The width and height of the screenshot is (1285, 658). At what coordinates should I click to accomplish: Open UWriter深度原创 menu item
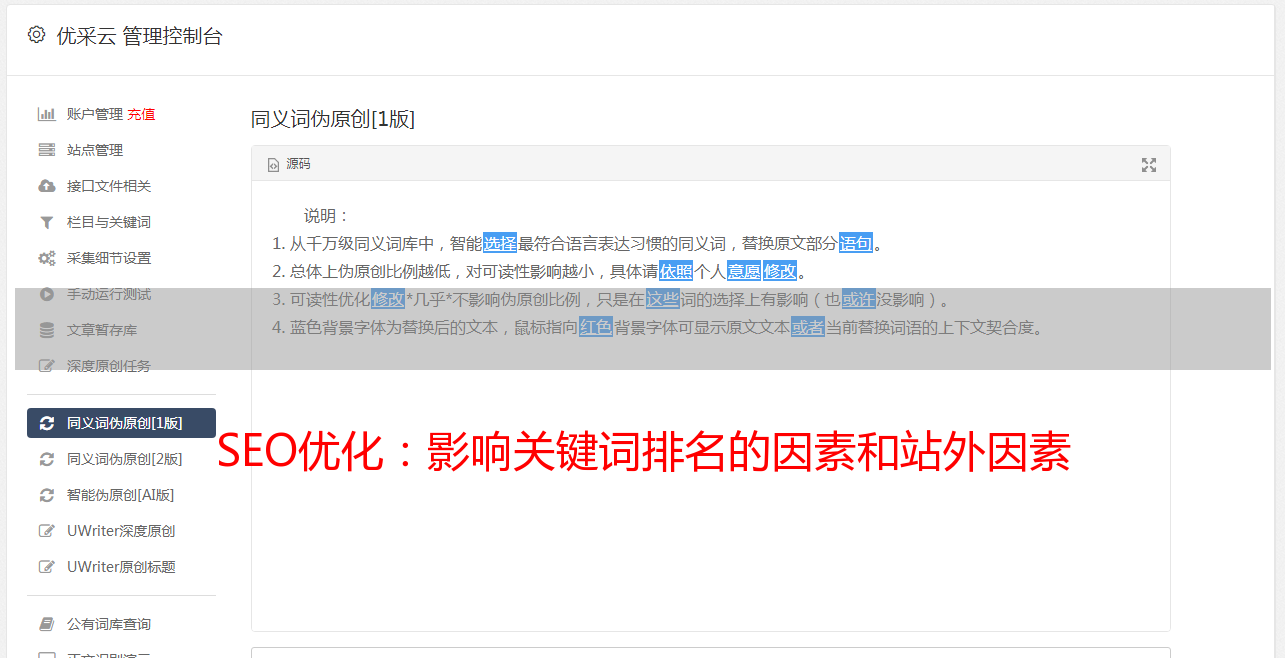[121, 531]
